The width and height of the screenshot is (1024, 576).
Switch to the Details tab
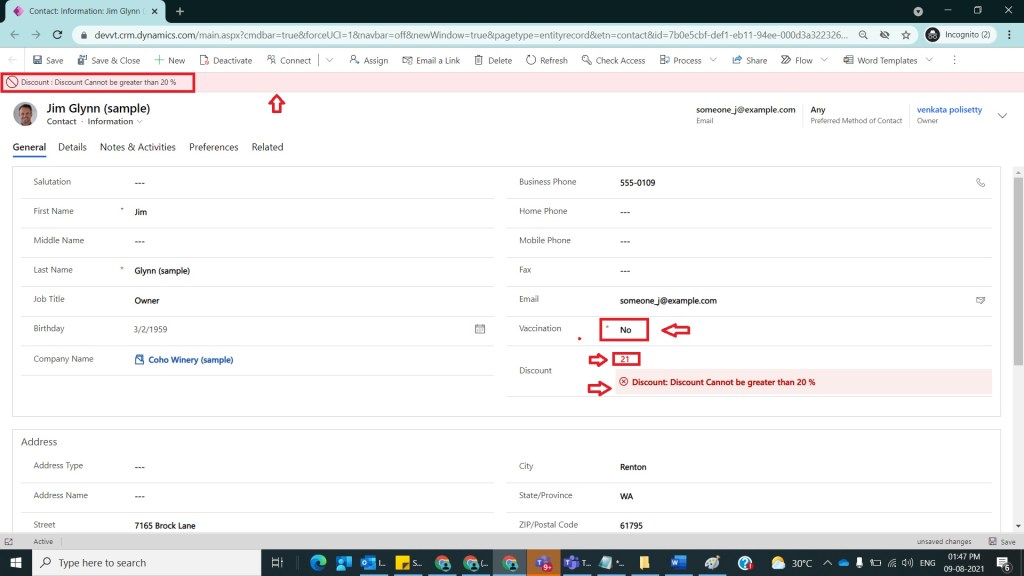click(72, 147)
